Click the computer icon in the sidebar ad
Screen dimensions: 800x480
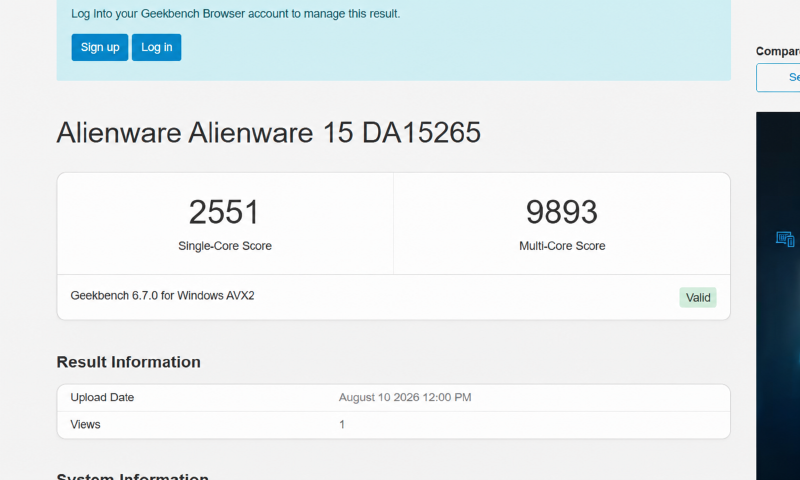pyautogui.click(x=785, y=238)
